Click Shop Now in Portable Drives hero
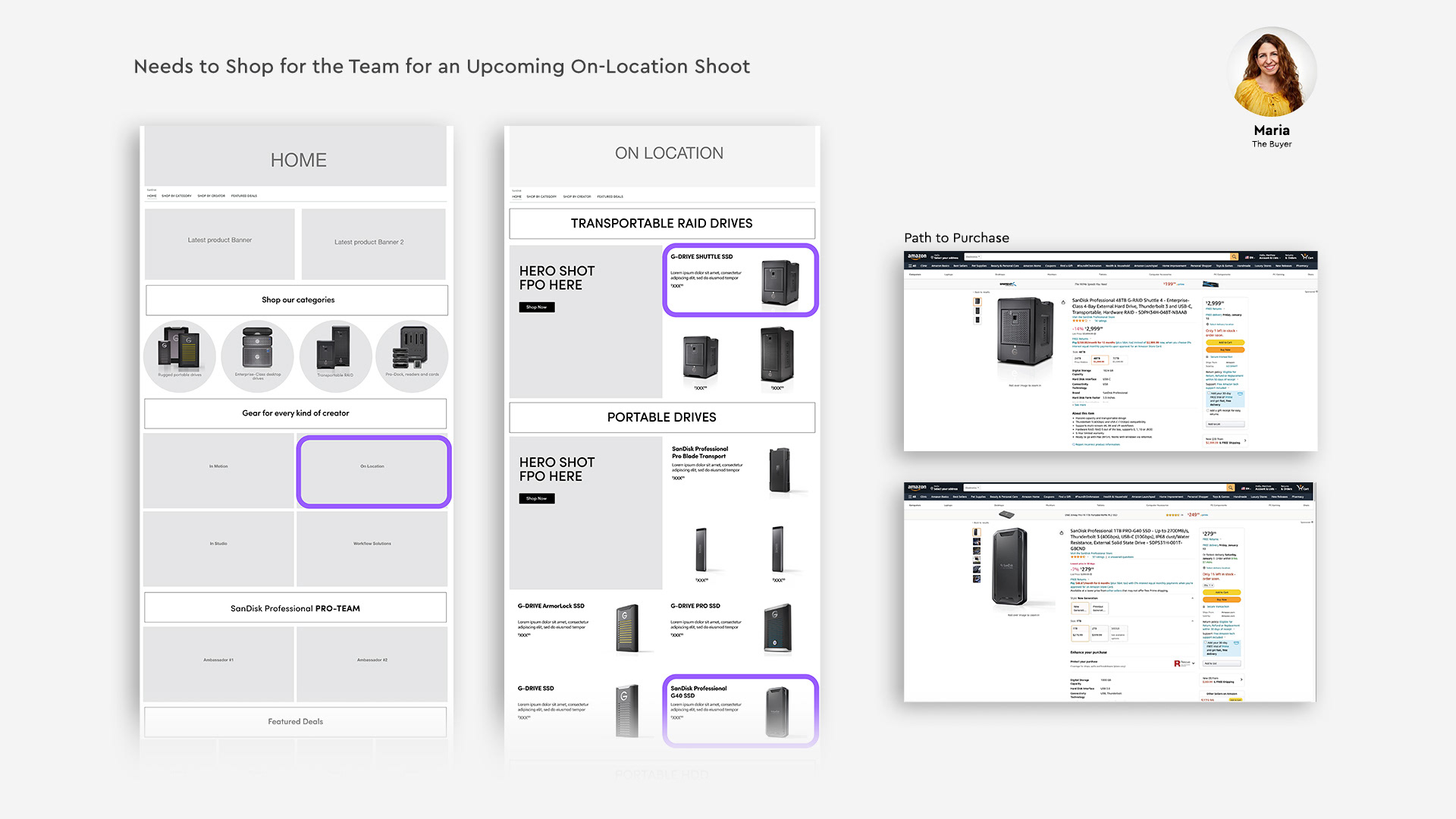The width and height of the screenshot is (1456, 819). tap(537, 498)
